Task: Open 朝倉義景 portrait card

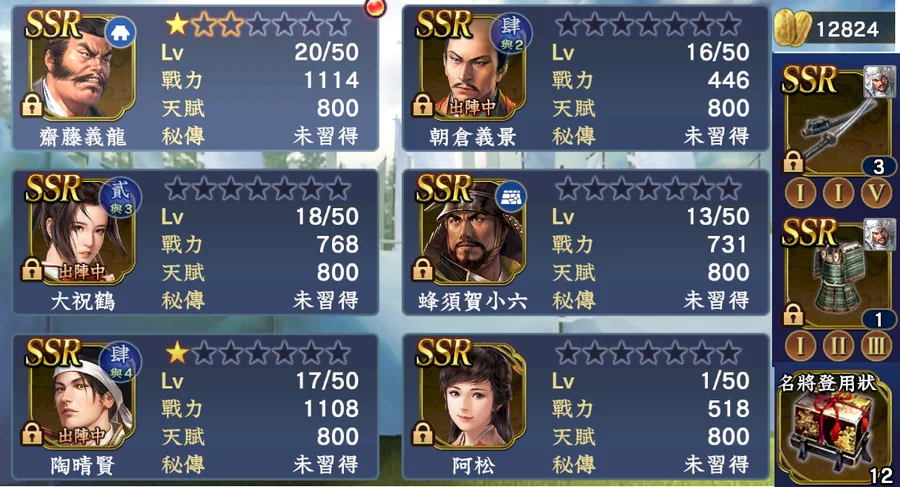Action: click(471, 66)
